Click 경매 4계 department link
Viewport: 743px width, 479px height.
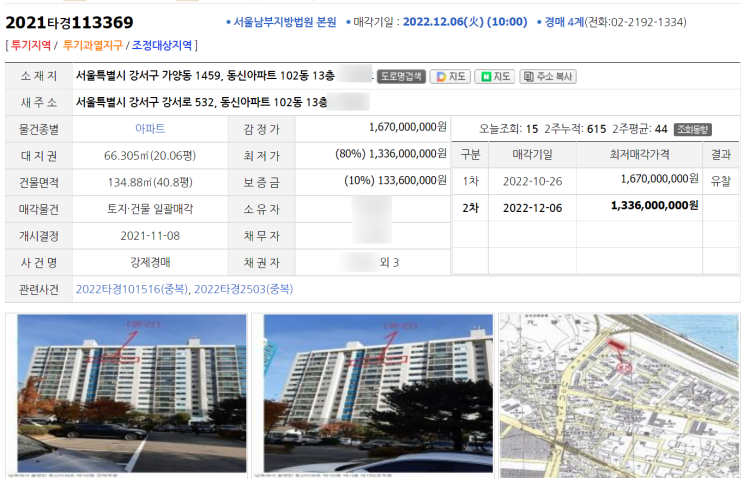point(564,22)
